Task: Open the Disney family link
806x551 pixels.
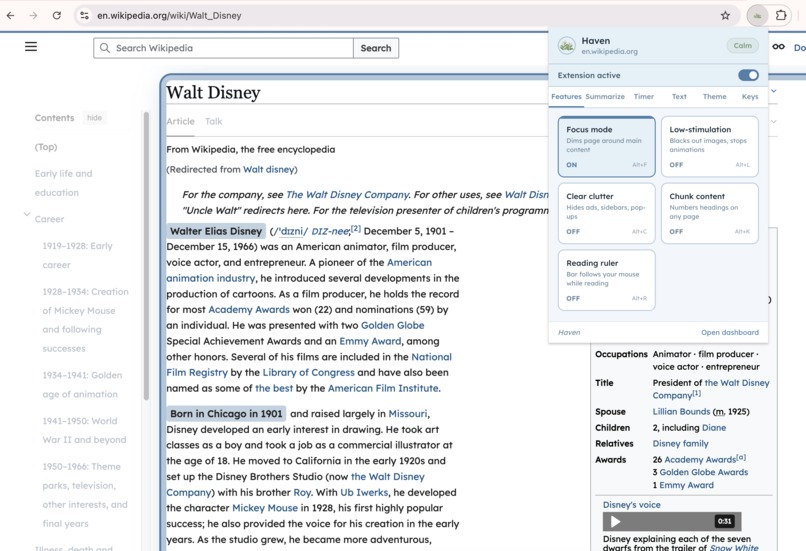Action: [x=681, y=444]
